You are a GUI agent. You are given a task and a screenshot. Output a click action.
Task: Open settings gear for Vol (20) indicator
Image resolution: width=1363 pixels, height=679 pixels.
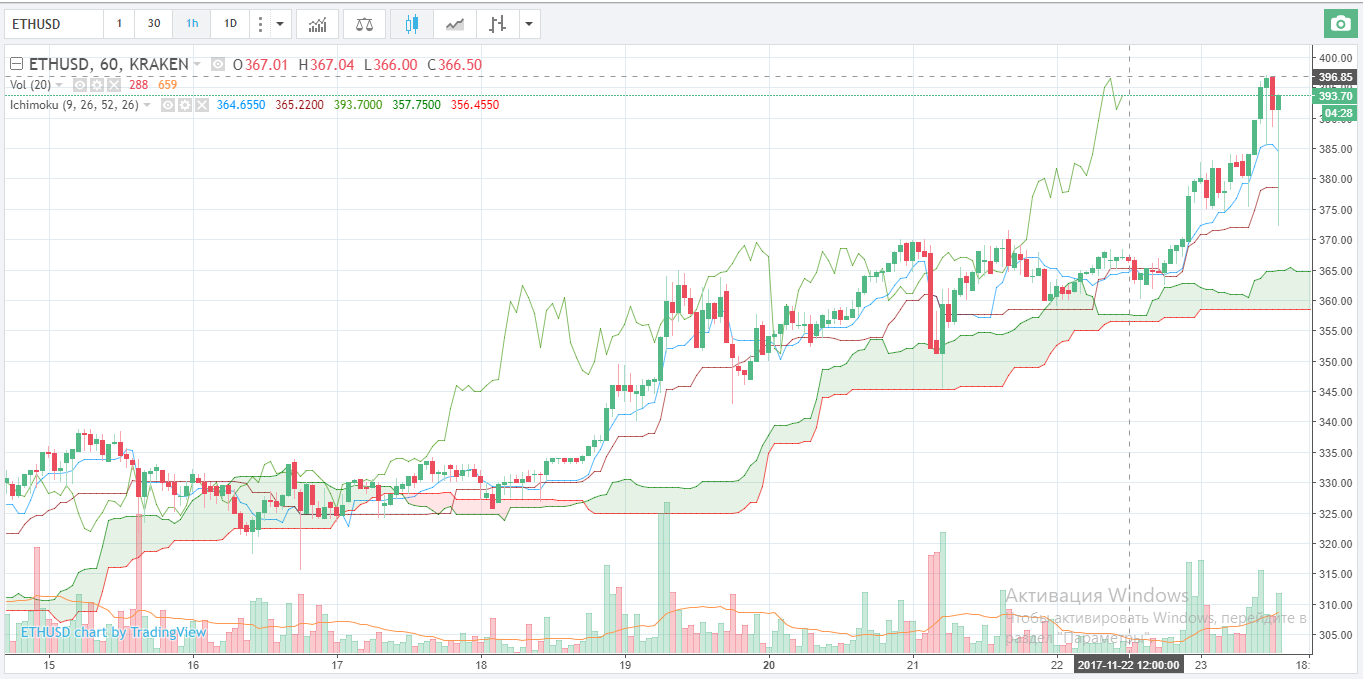pyautogui.click(x=97, y=85)
